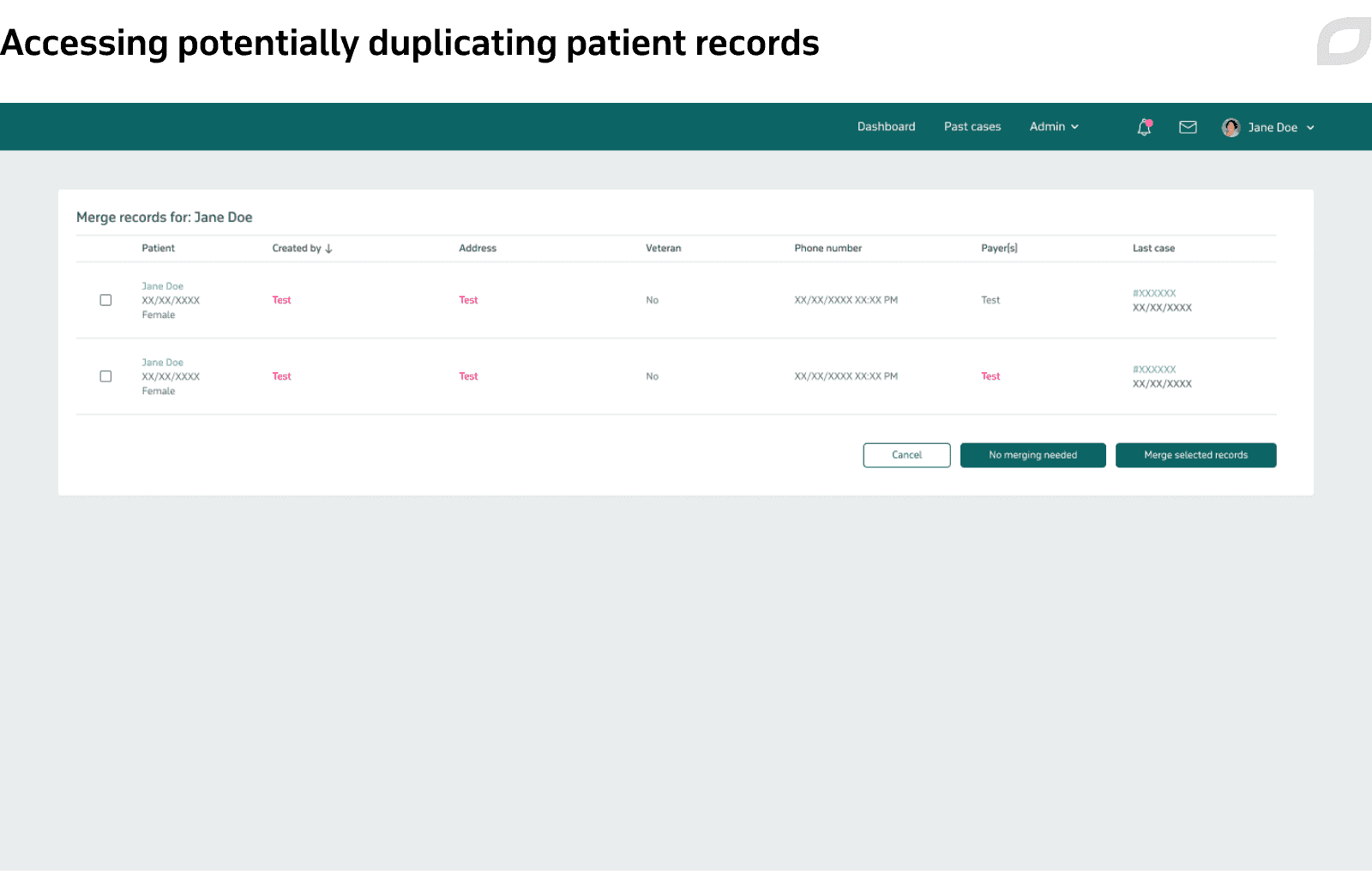
Task: Click the Address column header
Action: (x=478, y=249)
